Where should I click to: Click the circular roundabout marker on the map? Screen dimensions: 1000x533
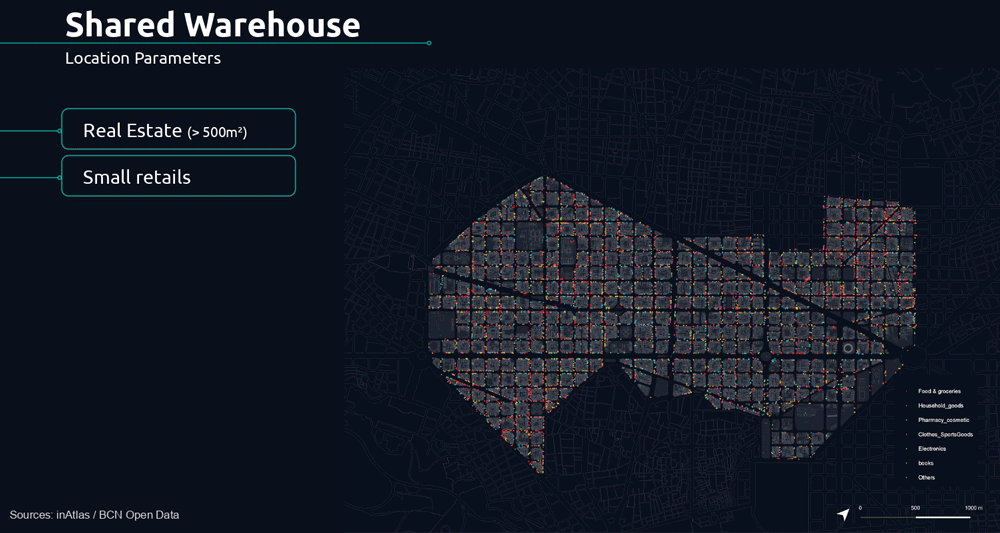click(x=848, y=349)
